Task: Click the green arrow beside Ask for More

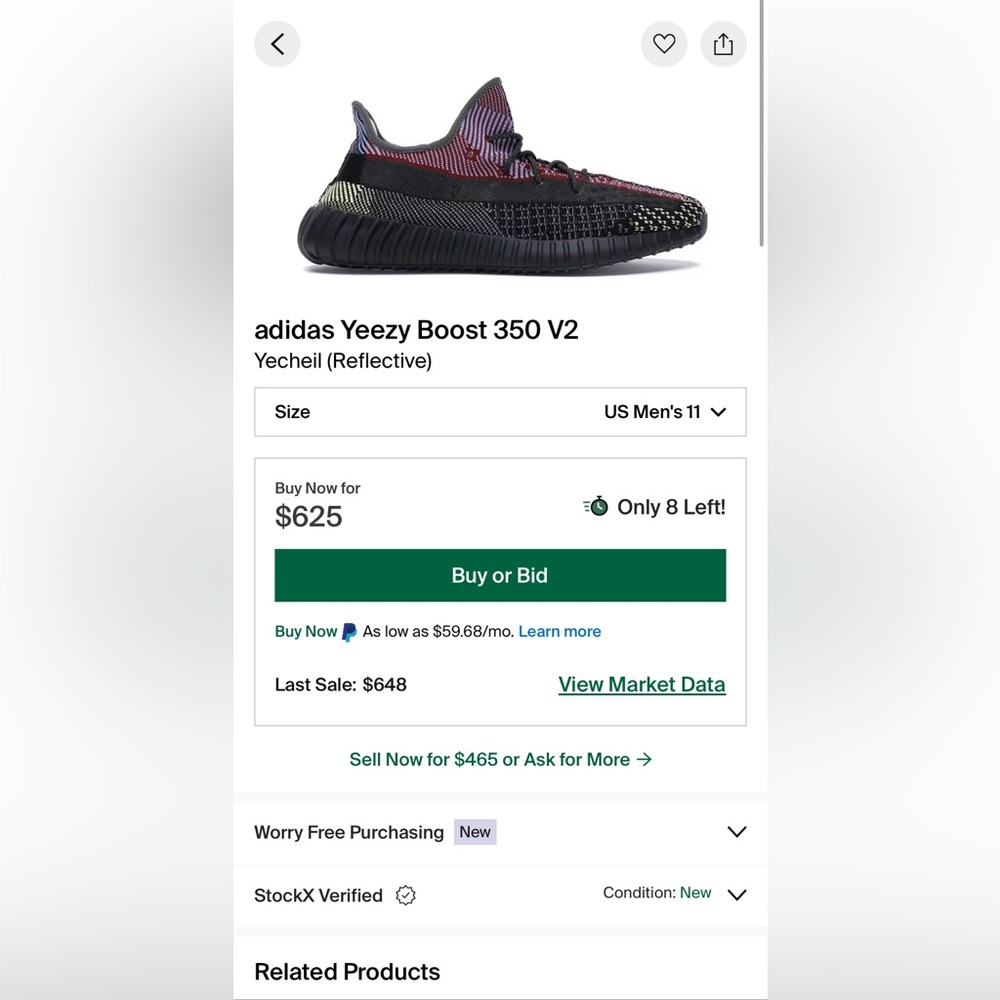Action: pos(645,760)
